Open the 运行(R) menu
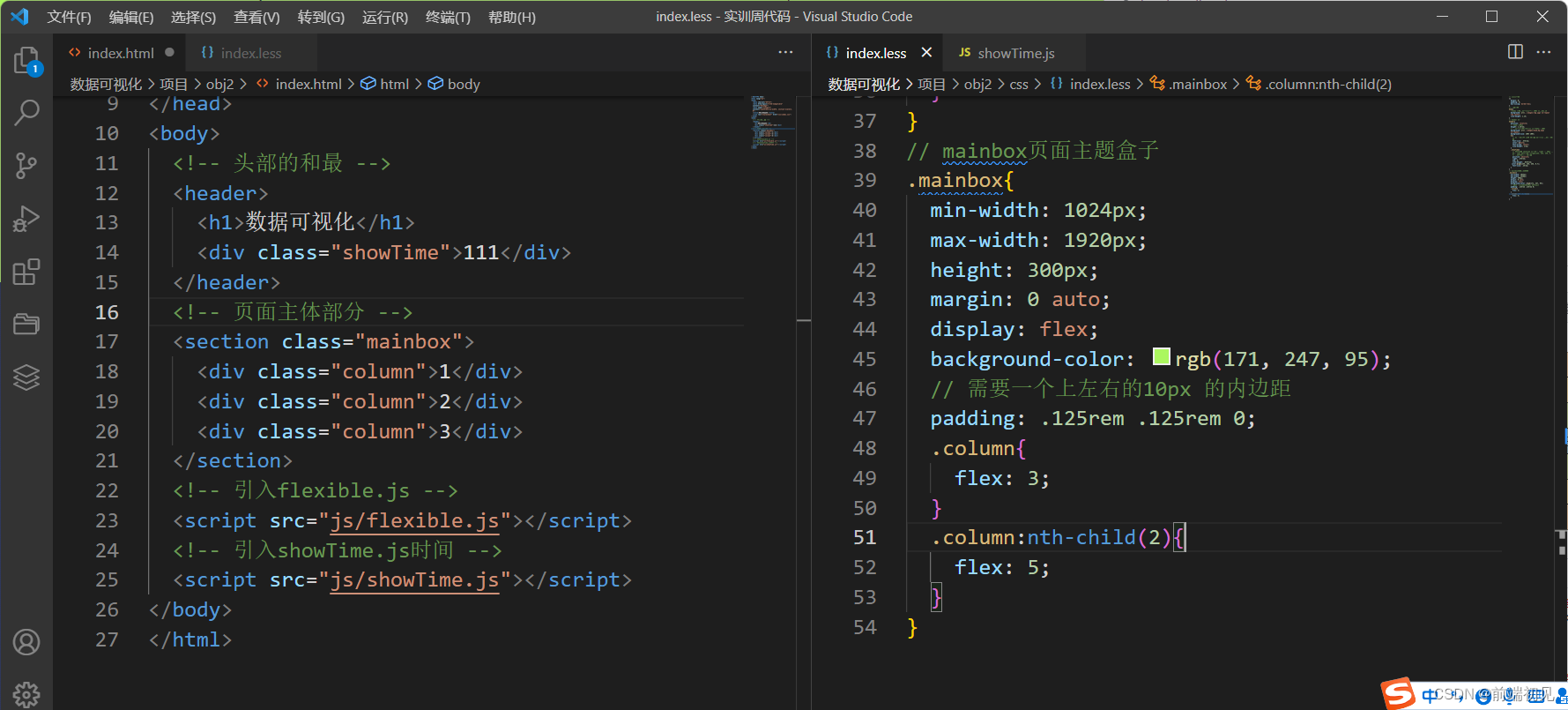This screenshot has height=710, width=1568. [384, 17]
